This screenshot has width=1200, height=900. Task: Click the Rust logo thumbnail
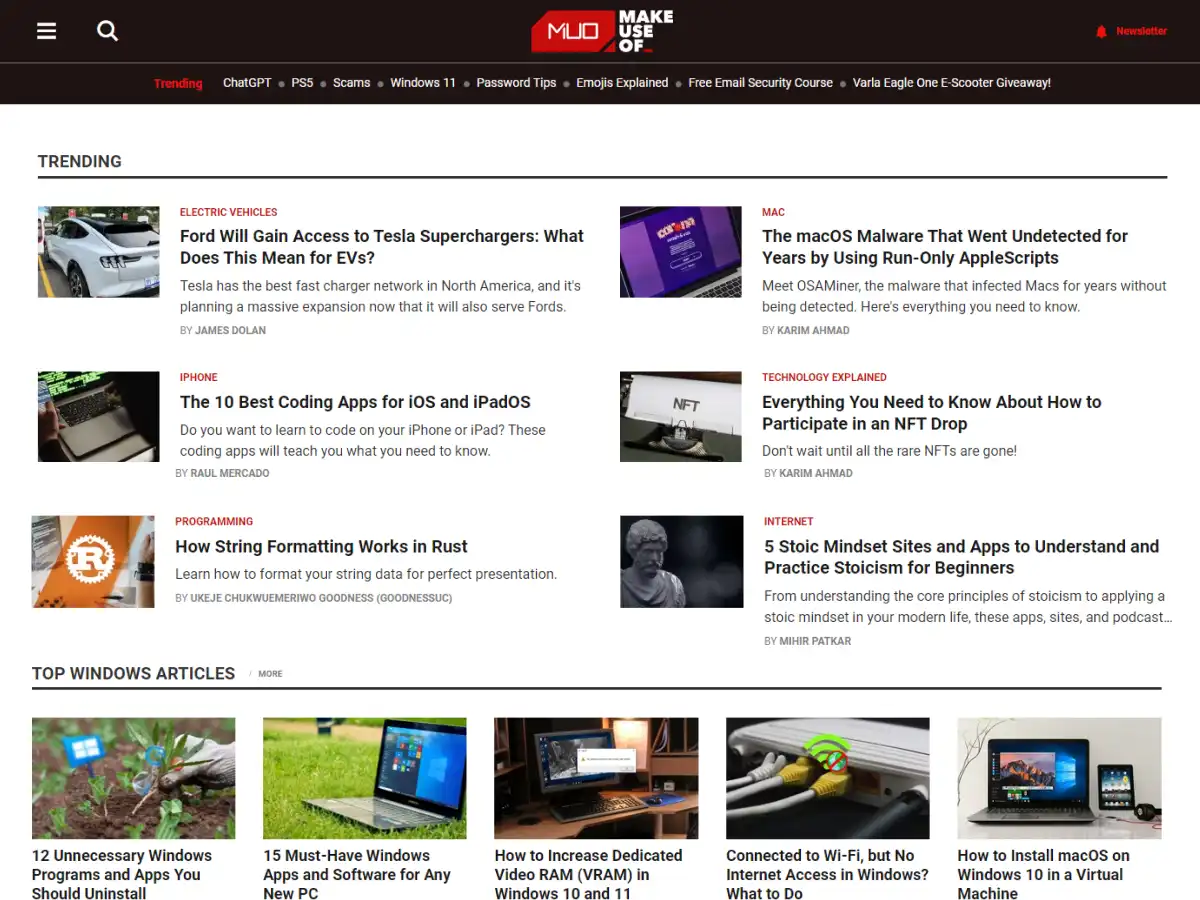click(93, 562)
